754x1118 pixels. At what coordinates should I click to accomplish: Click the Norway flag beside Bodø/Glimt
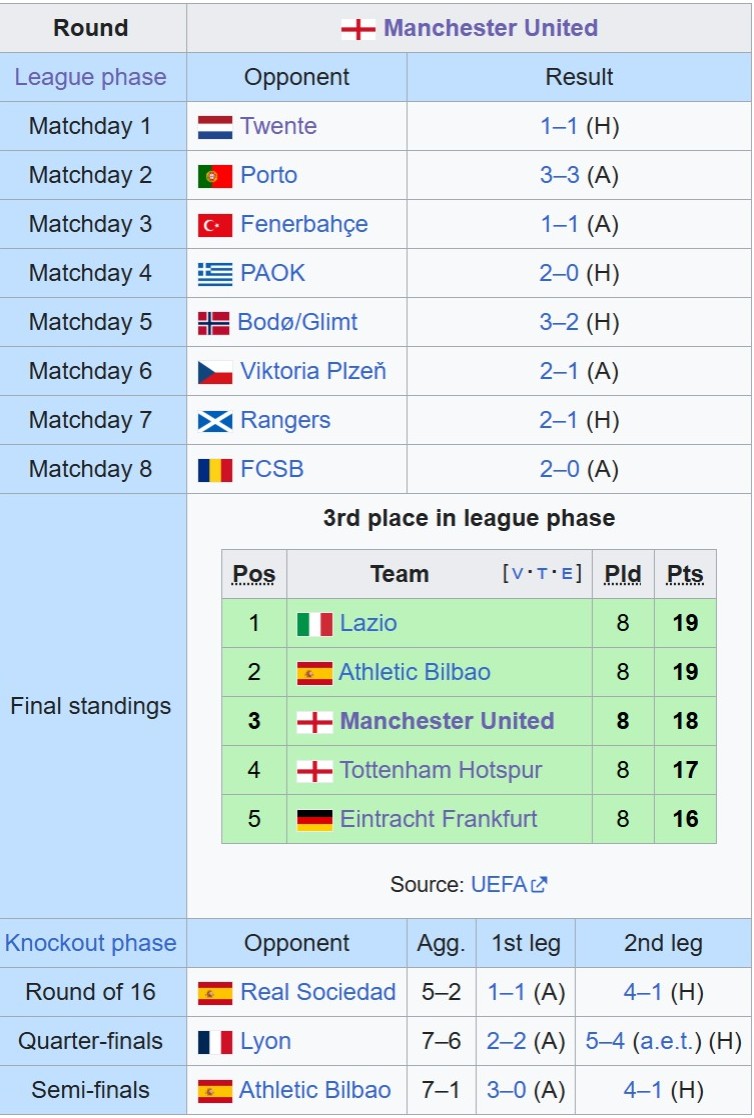pyautogui.click(x=214, y=323)
